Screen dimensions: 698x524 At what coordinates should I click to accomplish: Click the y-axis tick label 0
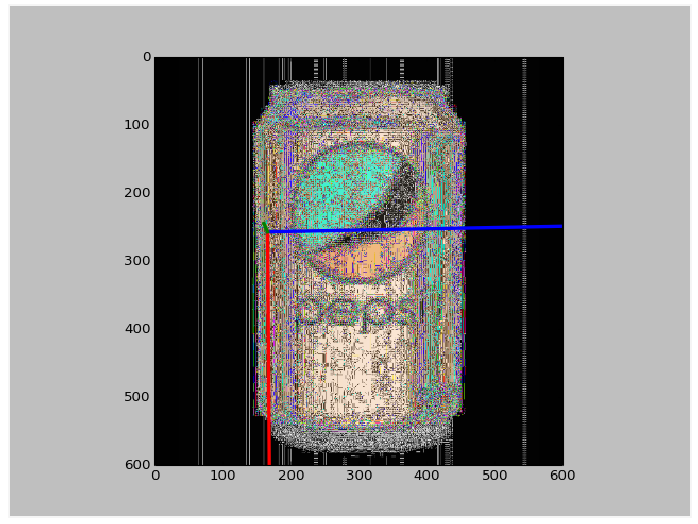(x=146, y=57)
